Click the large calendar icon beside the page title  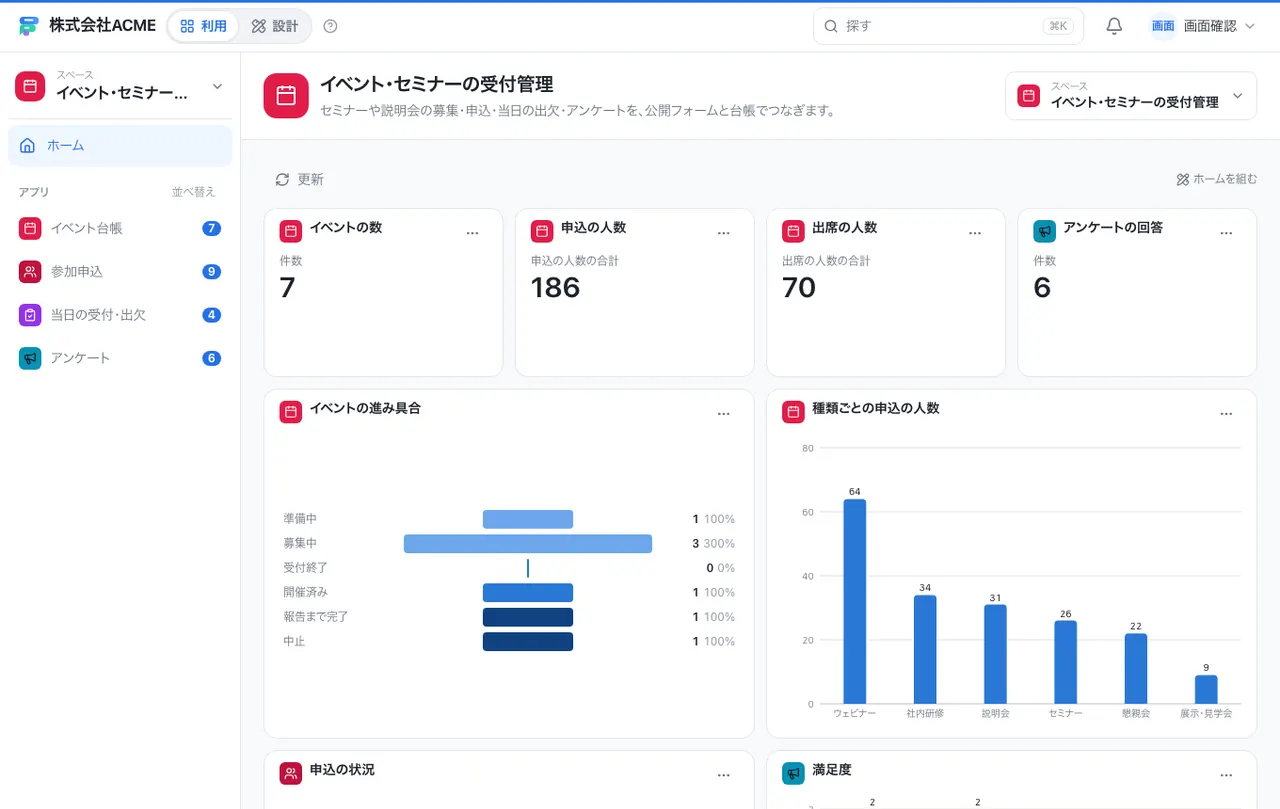coord(286,96)
